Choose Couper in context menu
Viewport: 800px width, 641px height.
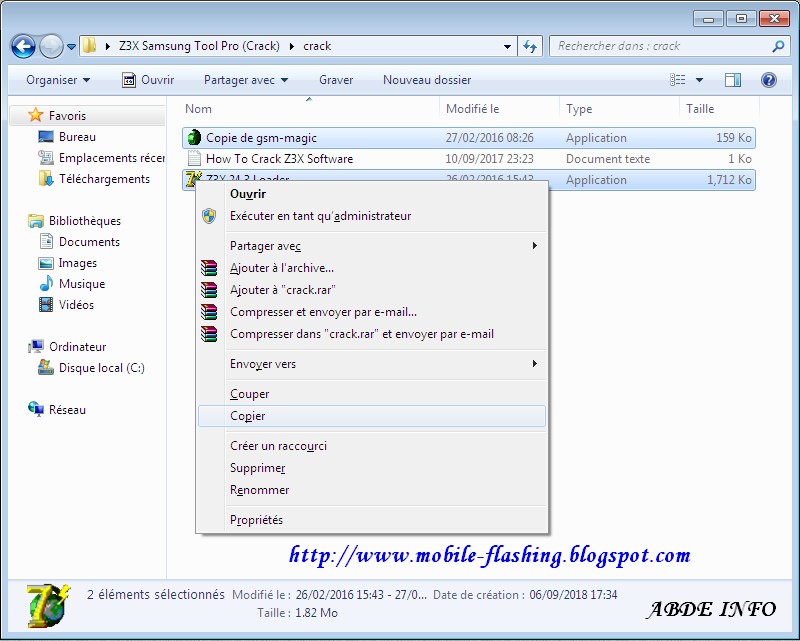(372, 394)
